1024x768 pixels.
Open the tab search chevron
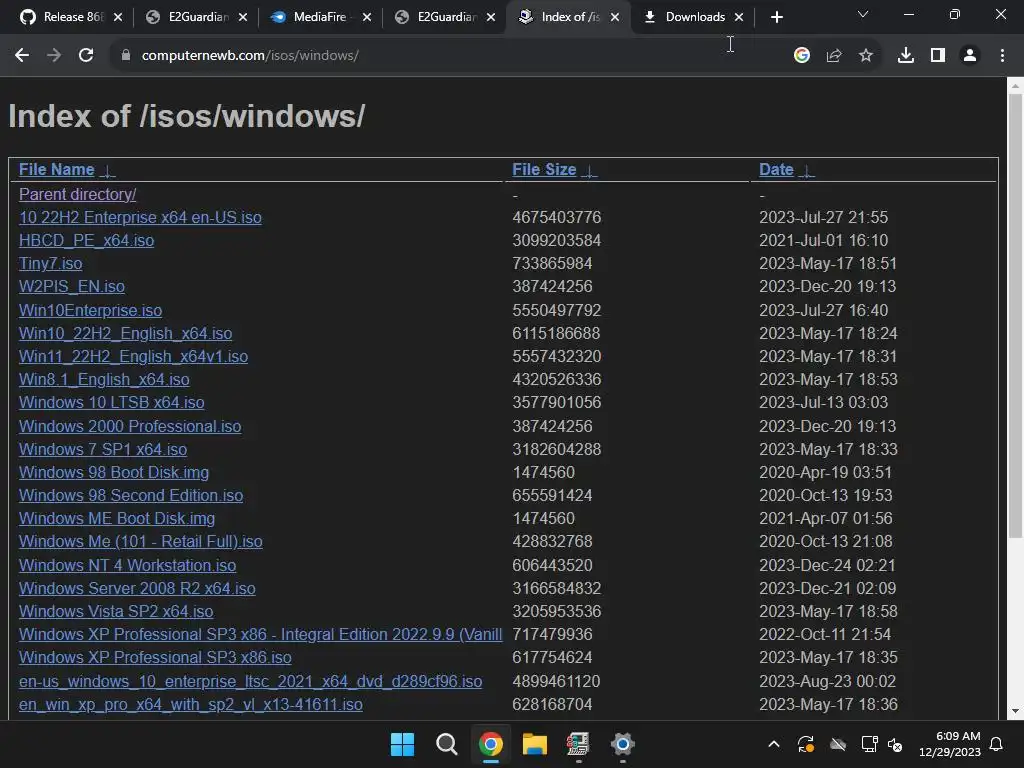click(x=863, y=14)
